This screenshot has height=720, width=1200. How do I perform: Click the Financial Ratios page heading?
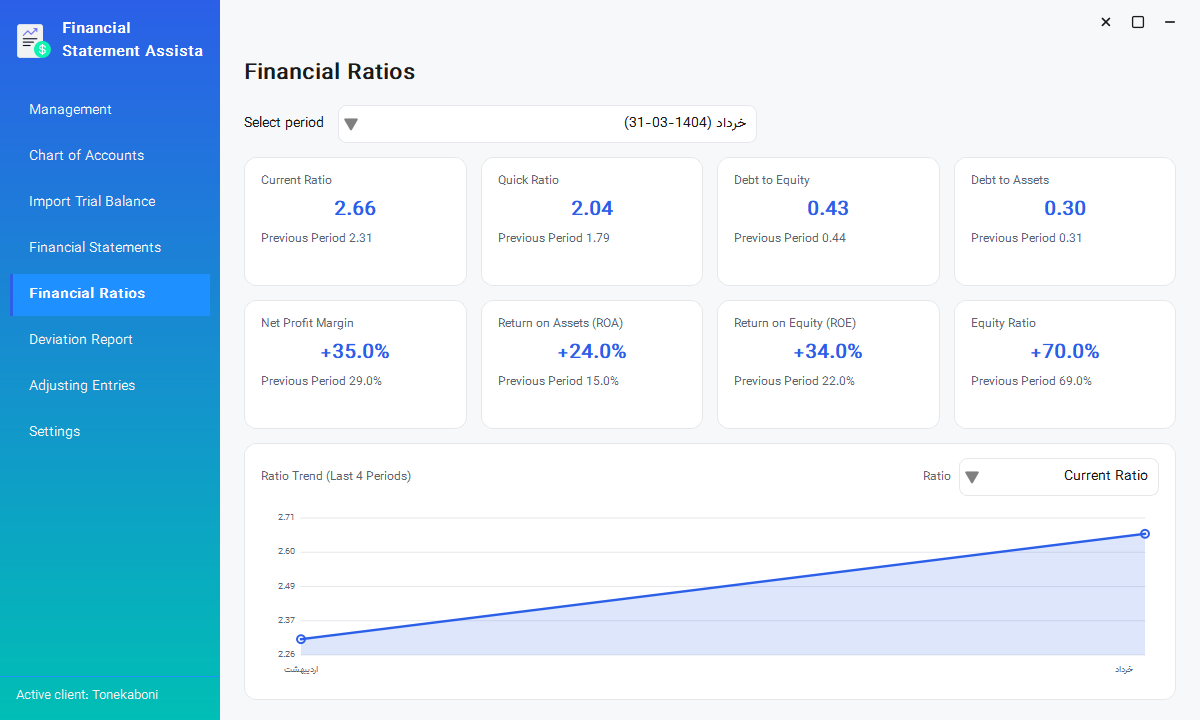point(329,71)
